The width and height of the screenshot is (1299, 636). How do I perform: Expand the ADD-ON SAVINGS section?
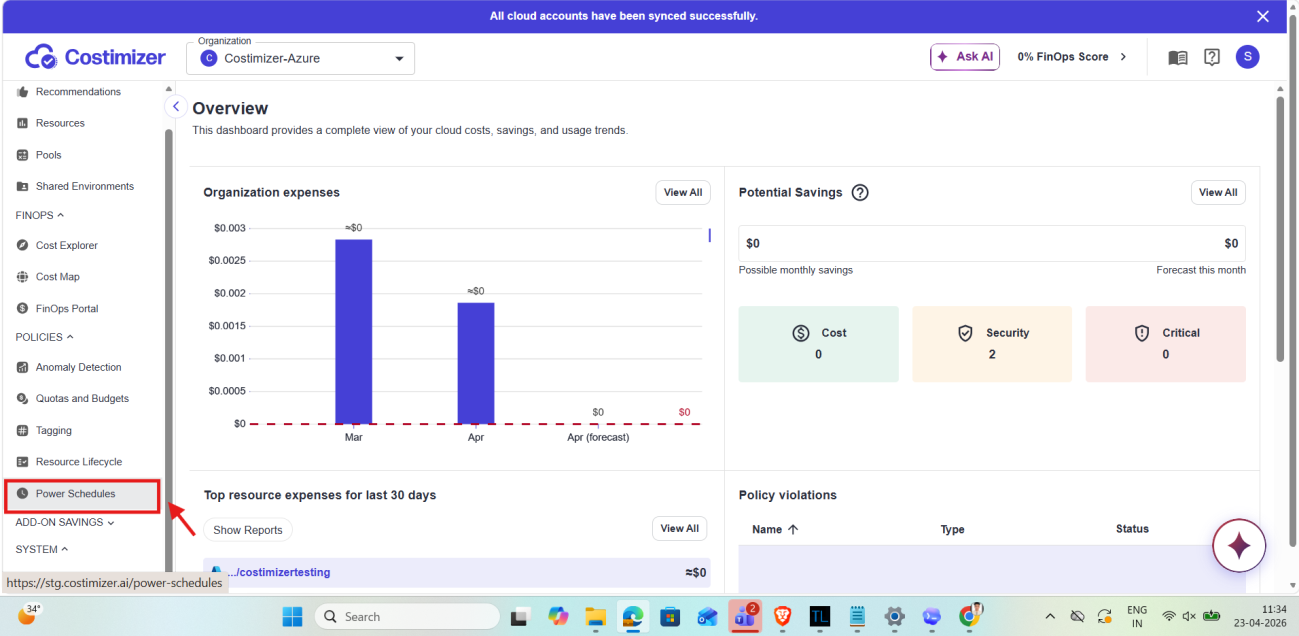[x=65, y=522]
